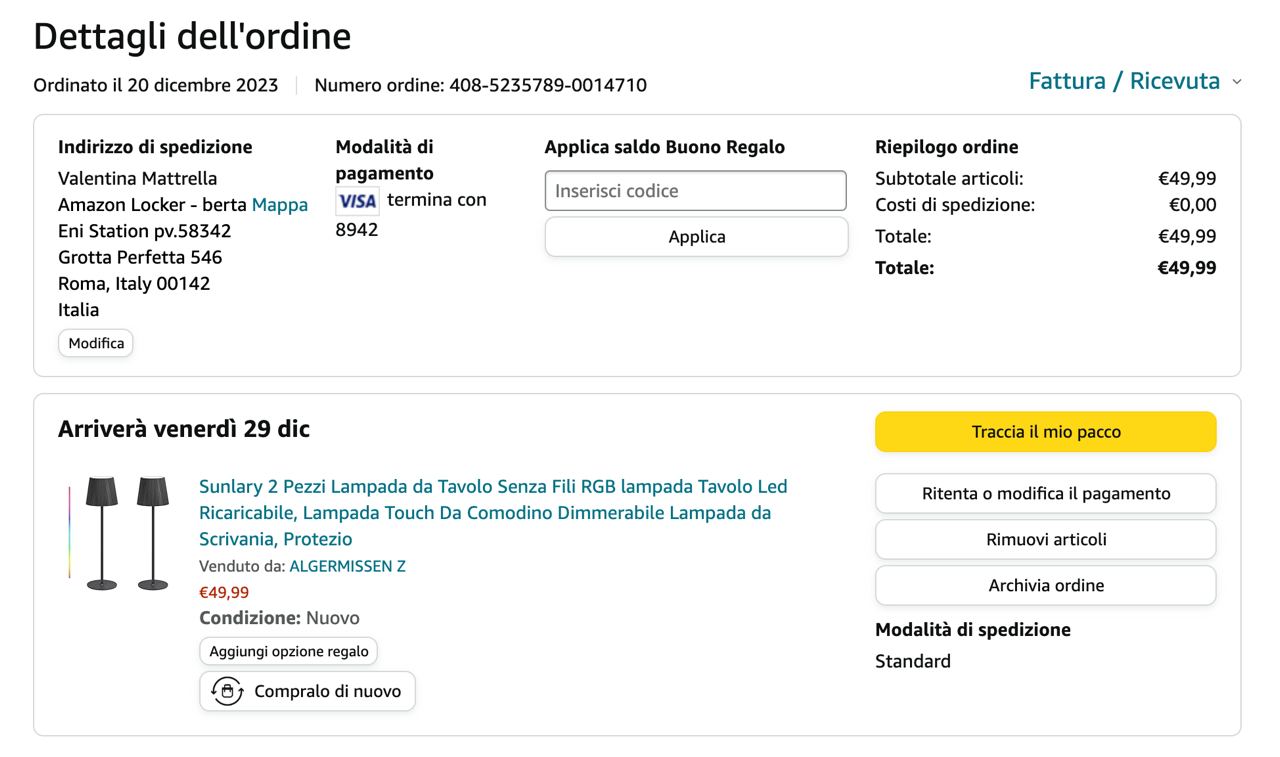Focus the Inserisci codice gift card field
Image resolution: width=1280 pixels, height=757 pixels.
tap(695, 191)
